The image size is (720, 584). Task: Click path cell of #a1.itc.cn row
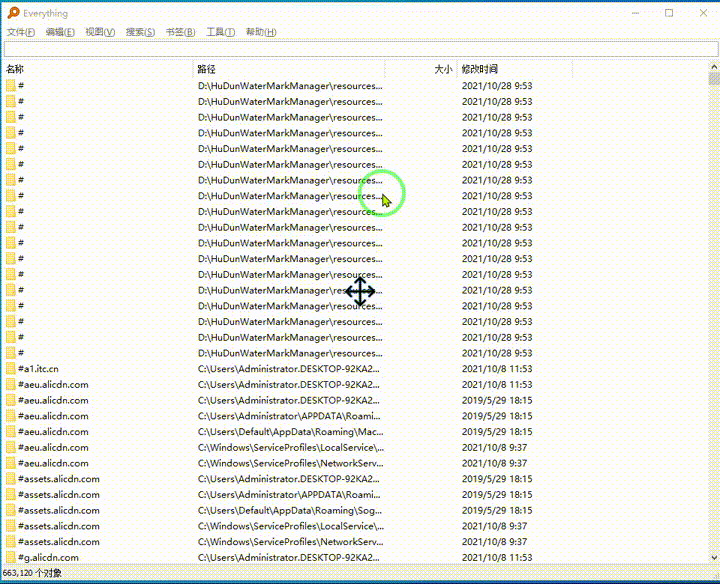point(289,369)
